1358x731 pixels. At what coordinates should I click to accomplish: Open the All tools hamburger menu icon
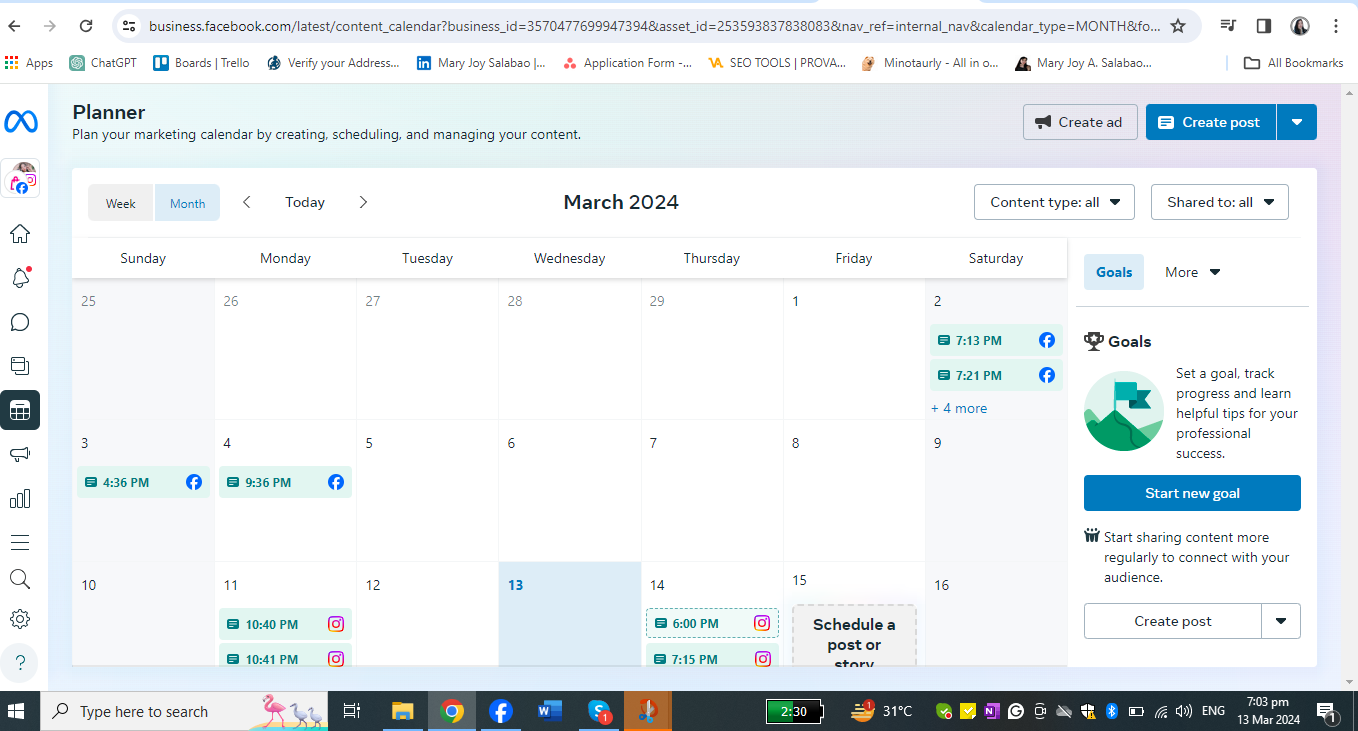[20, 542]
